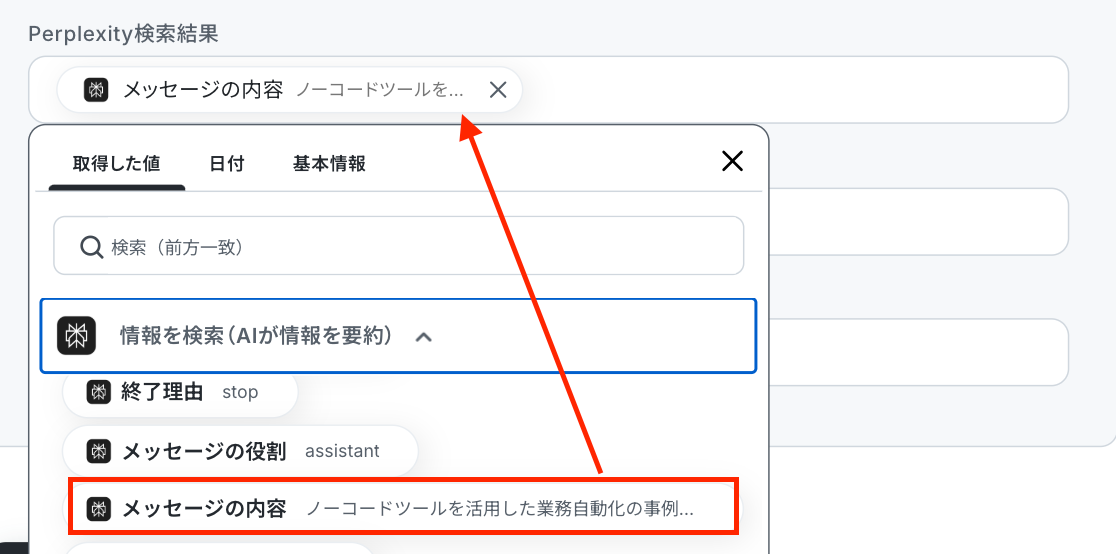Open the 日付 tab
The image size is (1116, 554).
point(227,164)
